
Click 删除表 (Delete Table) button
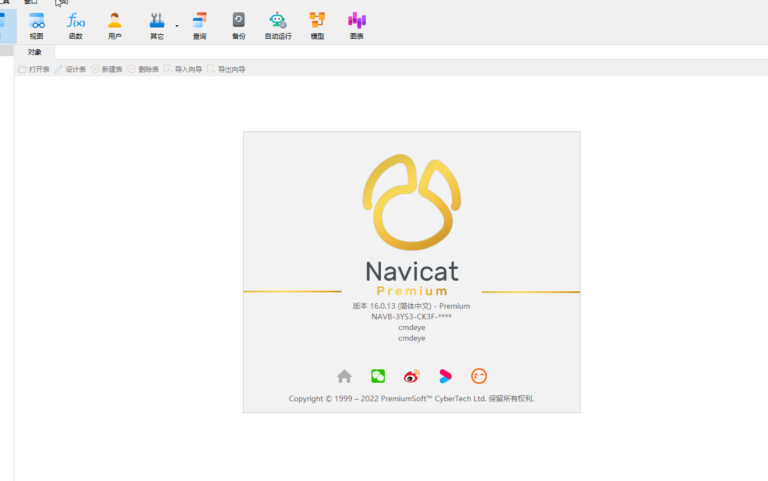(x=143, y=69)
